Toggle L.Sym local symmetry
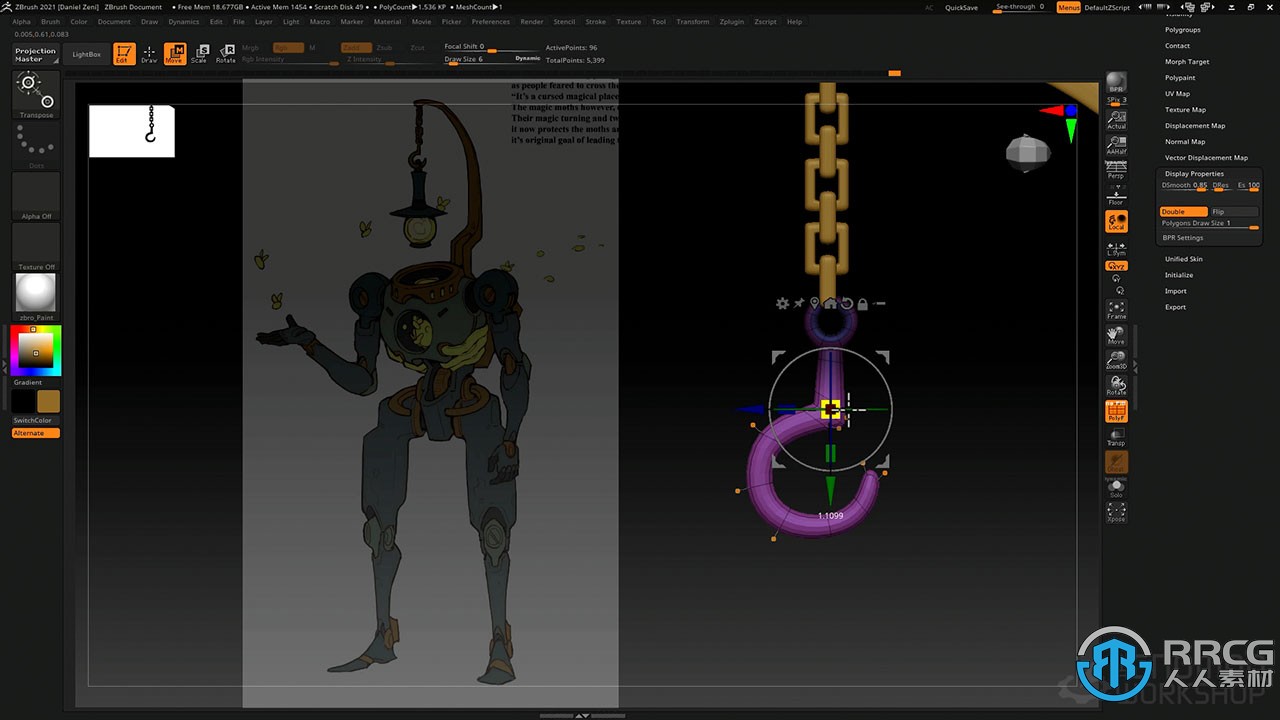This screenshot has height=720, width=1280. pyautogui.click(x=1116, y=247)
